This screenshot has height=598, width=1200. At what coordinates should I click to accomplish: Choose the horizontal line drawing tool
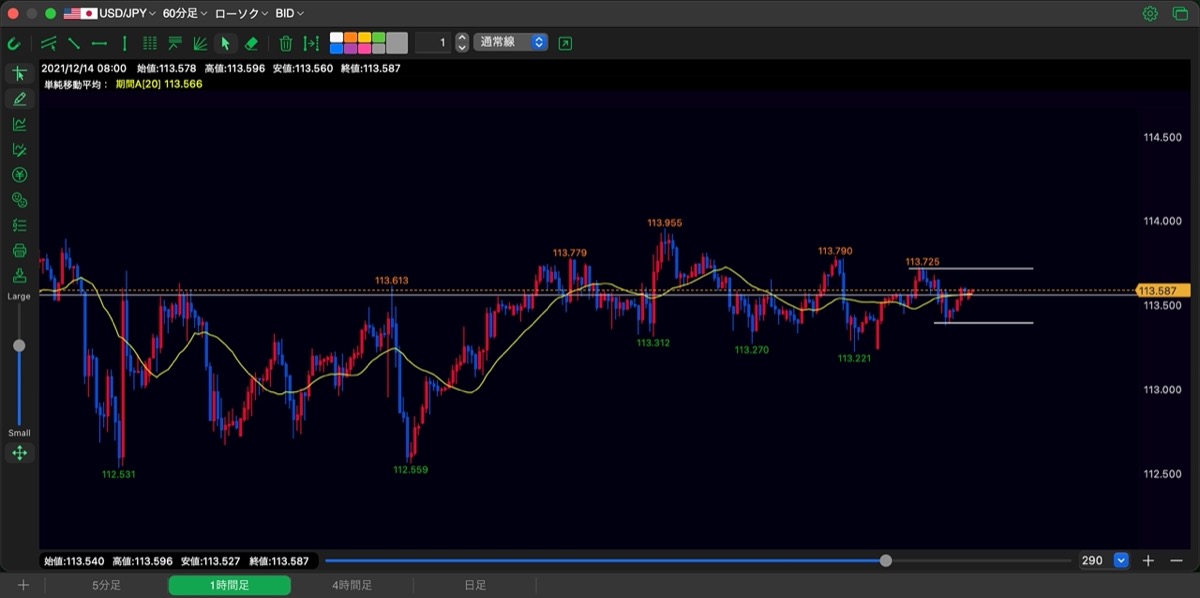(99, 43)
